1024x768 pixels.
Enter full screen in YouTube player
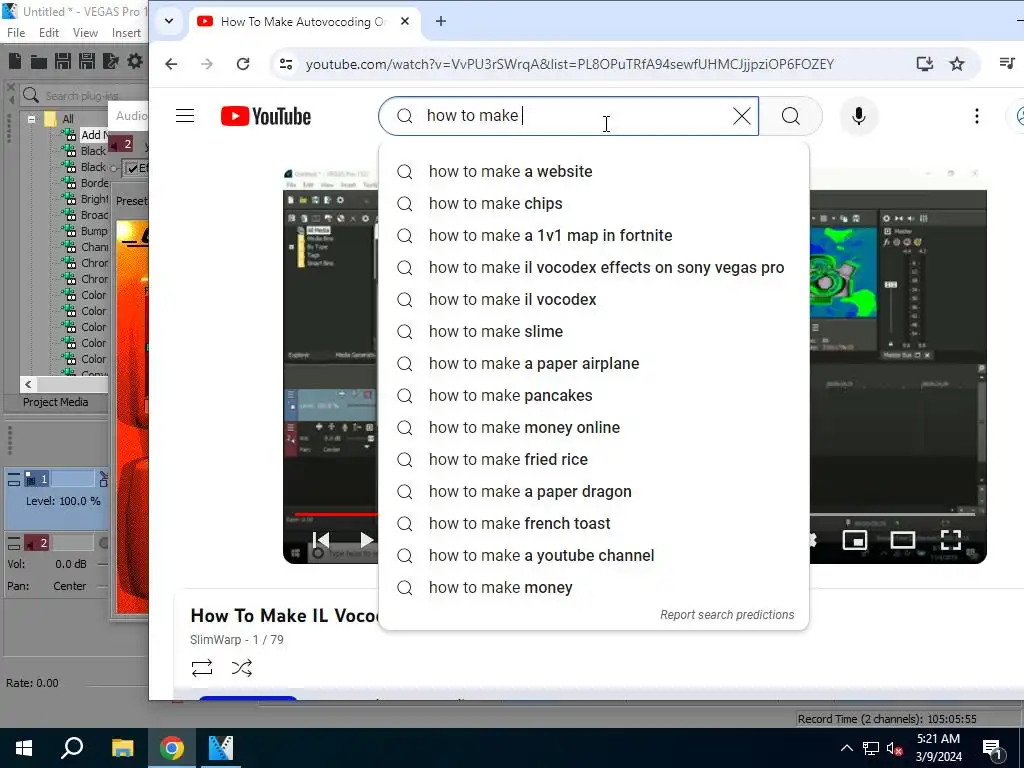tap(950, 539)
